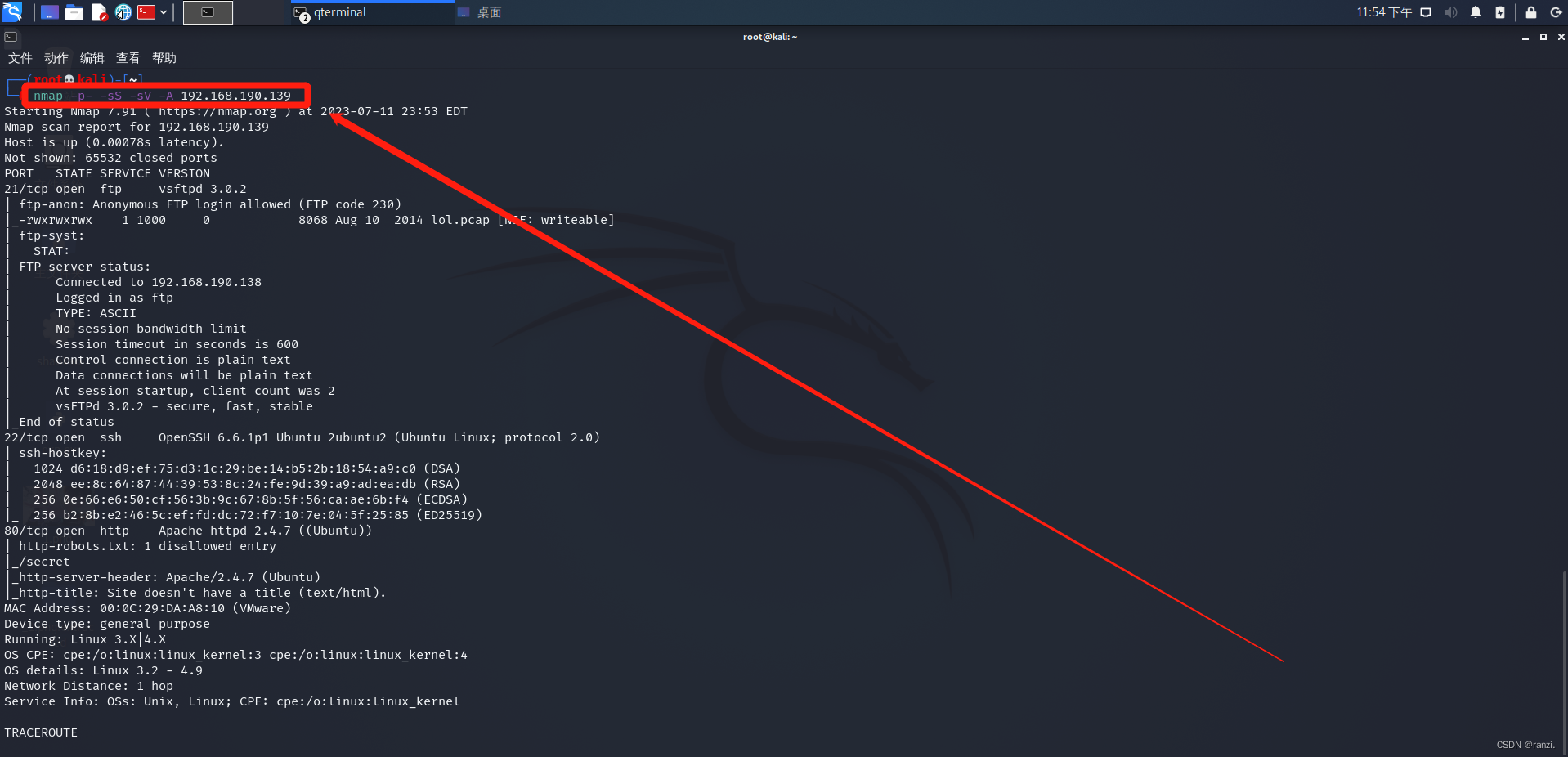Open the red terminal emulator launcher
1568x757 pixels.
point(146,12)
